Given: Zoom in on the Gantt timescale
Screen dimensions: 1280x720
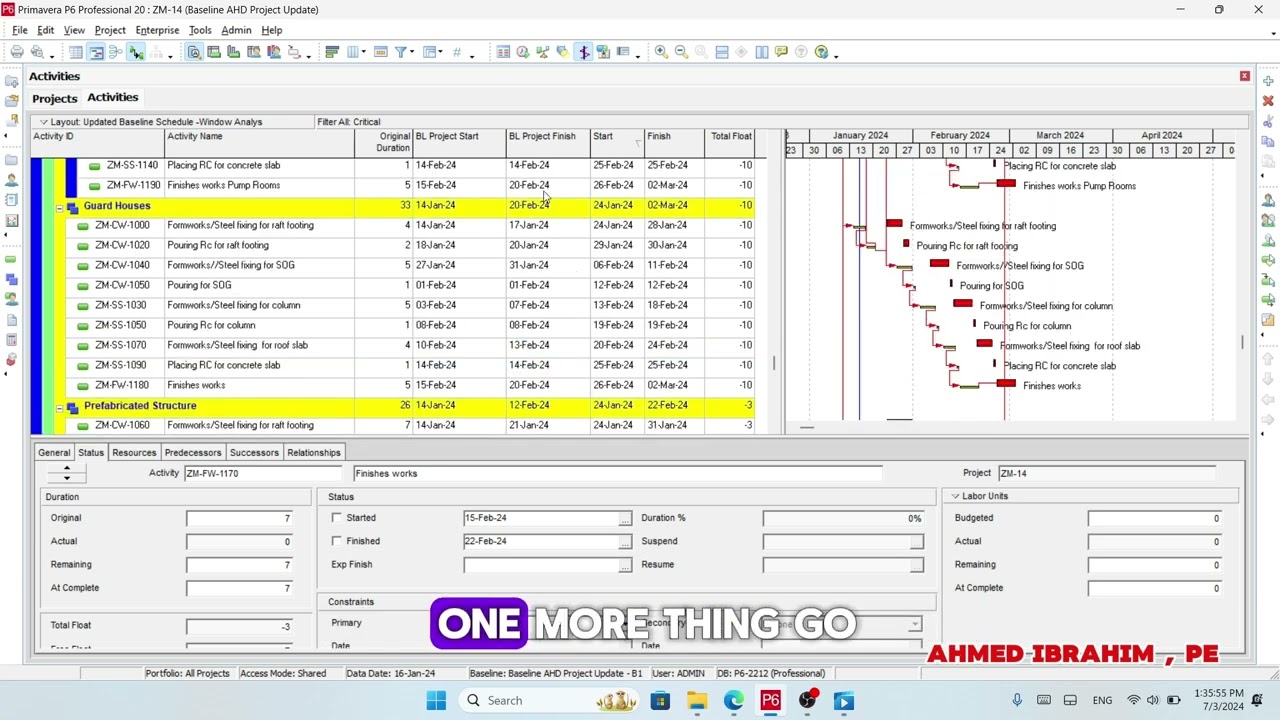Looking at the screenshot, I should (x=661, y=52).
